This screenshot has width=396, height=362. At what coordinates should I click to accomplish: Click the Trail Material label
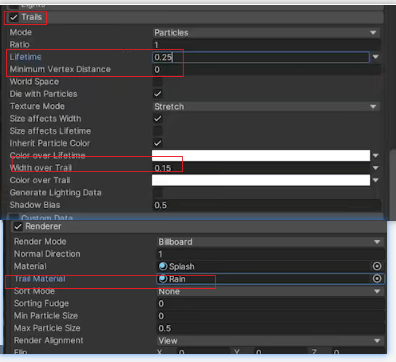(40, 279)
